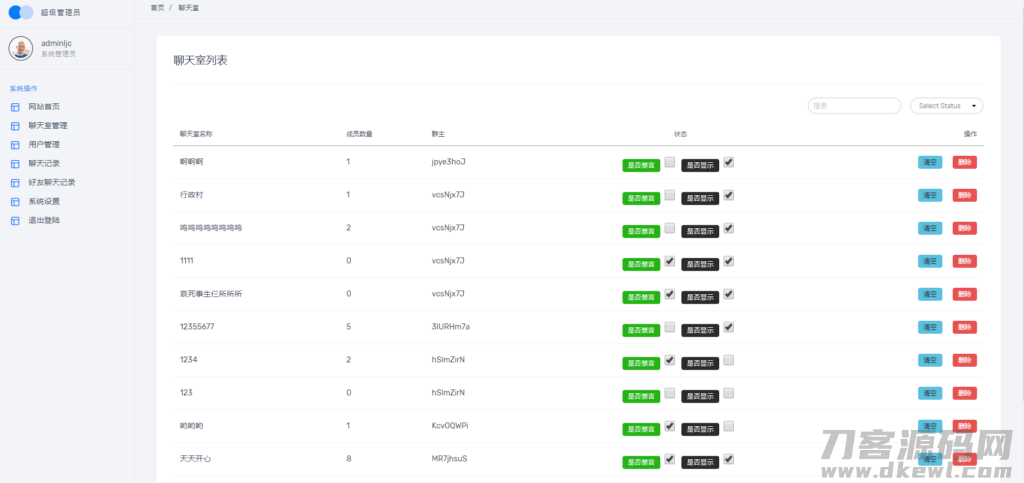Image resolution: width=1024 pixels, height=483 pixels.
Task: Delete the 1111 chat room
Action: [965, 261]
